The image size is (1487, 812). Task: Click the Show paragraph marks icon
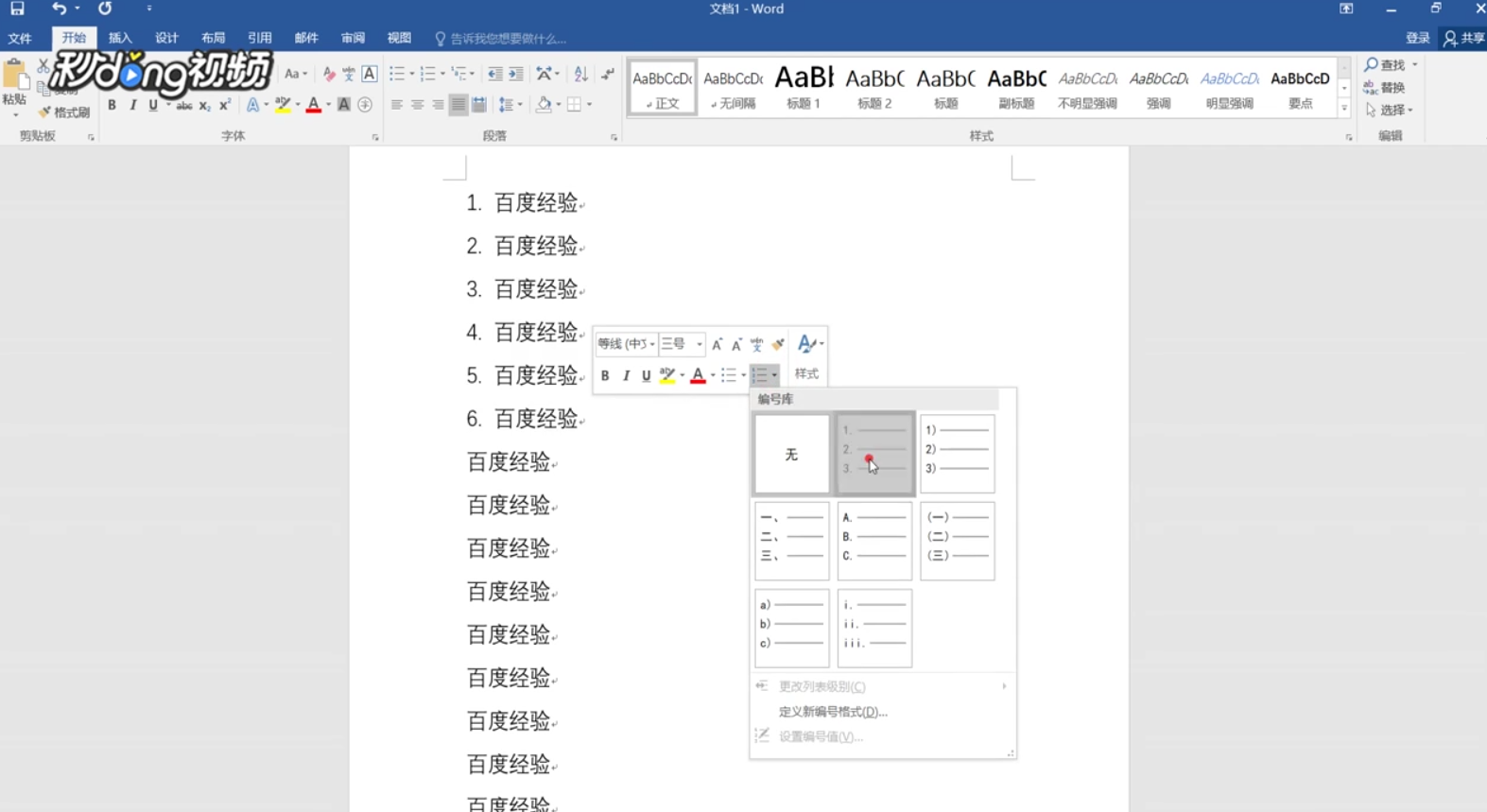coord(608,74)
